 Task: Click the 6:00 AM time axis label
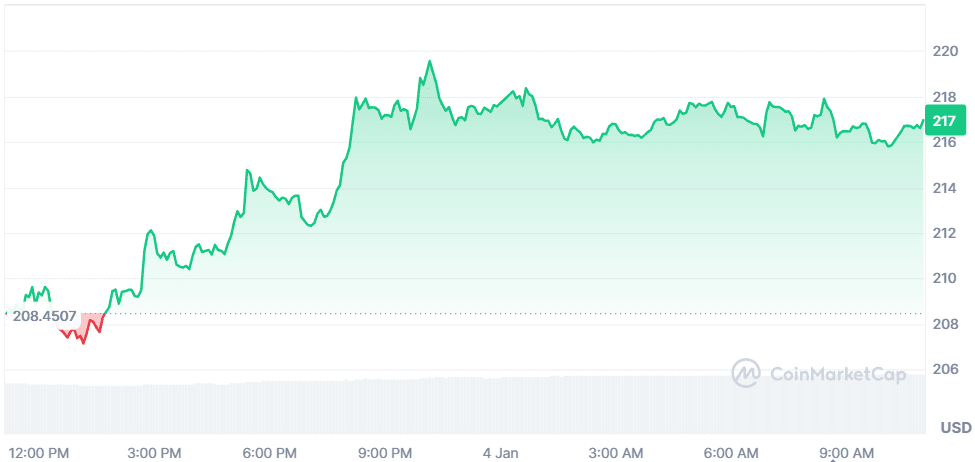[731, 452]
